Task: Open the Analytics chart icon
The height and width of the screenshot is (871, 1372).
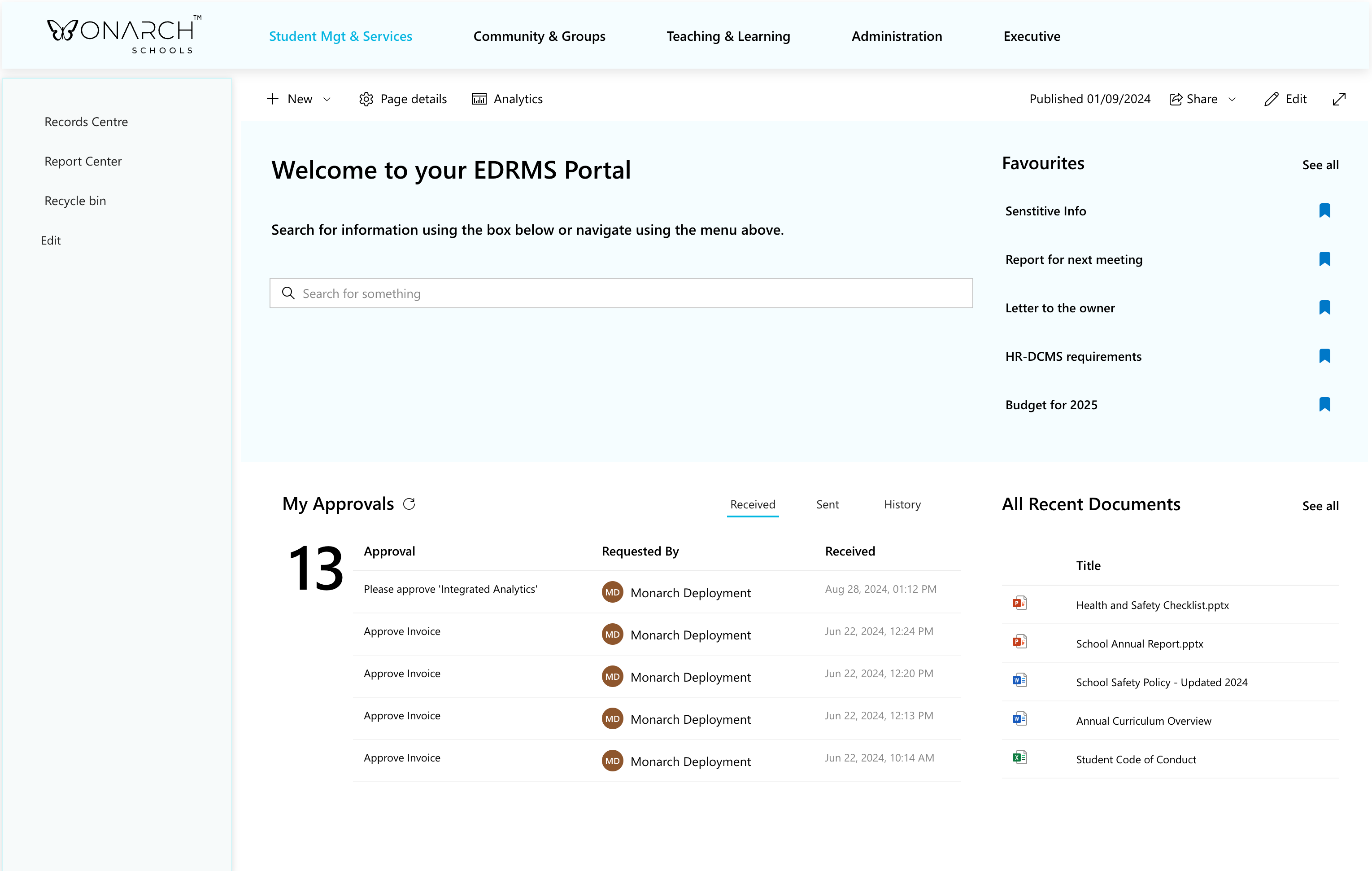Action: [479, 99]
